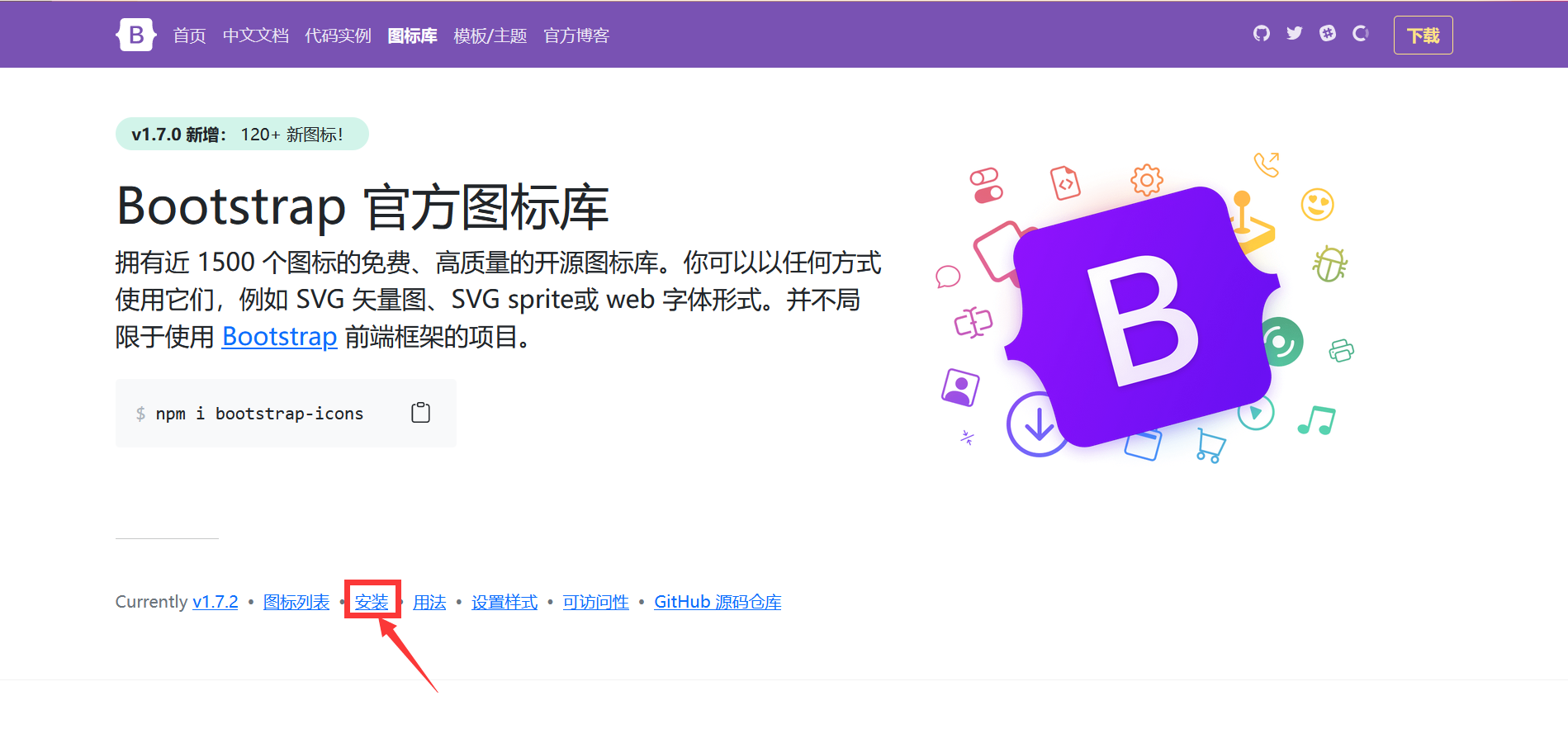1568x729 pixels.
Task: Open the v1.7.2 version link
Action: click(x=215, y=602)
